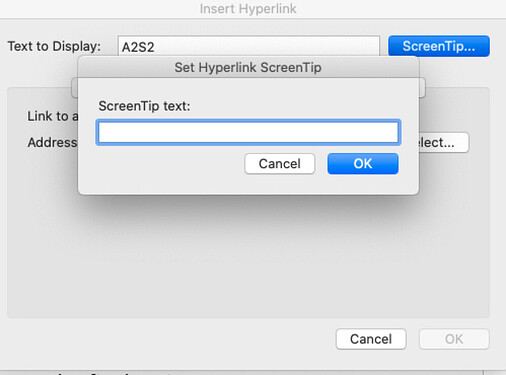Click the ScreenTip text label
The height and width of the screenshot is (375, 506).
144,106
